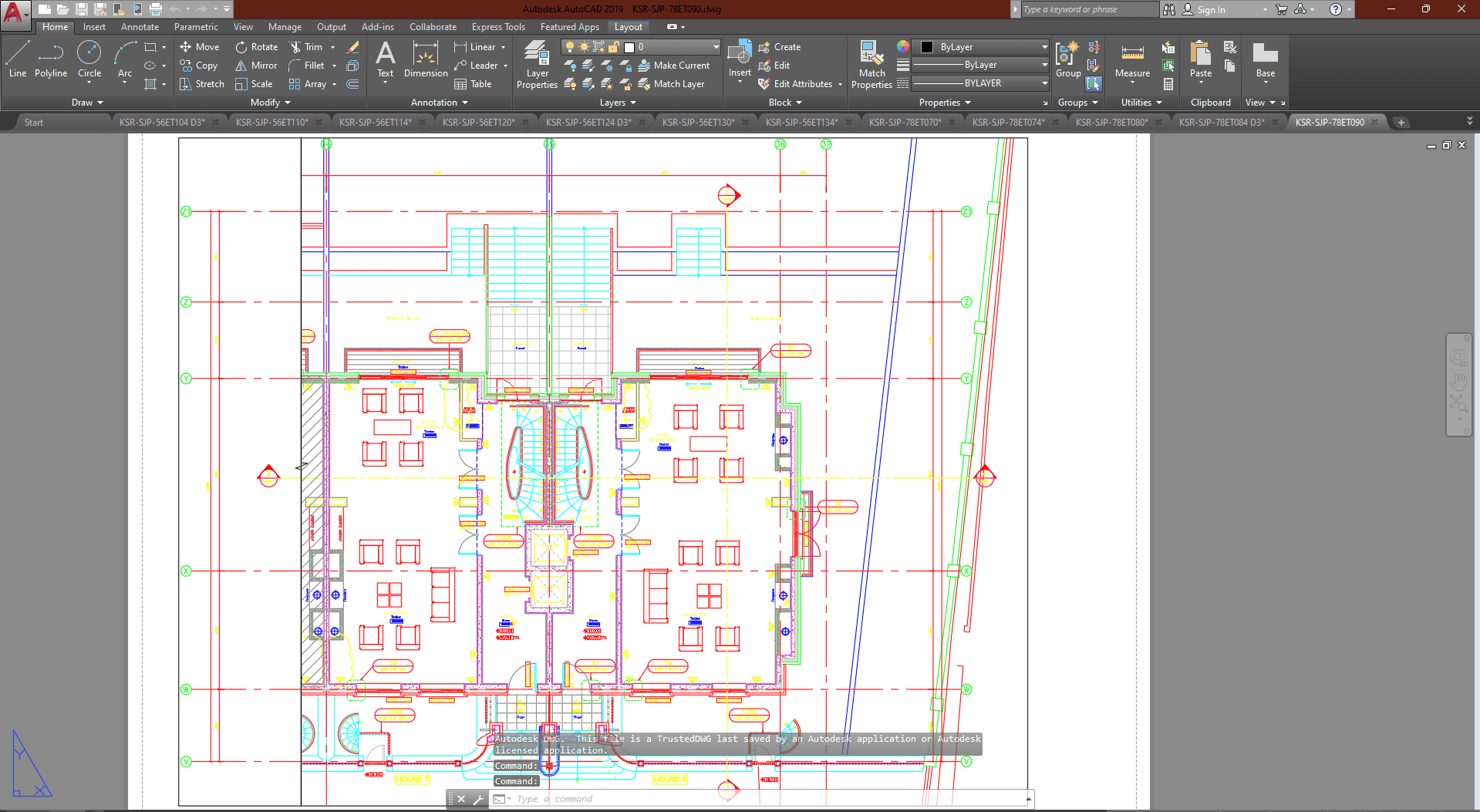Click the Match Properties tool

tap(871, 65)
